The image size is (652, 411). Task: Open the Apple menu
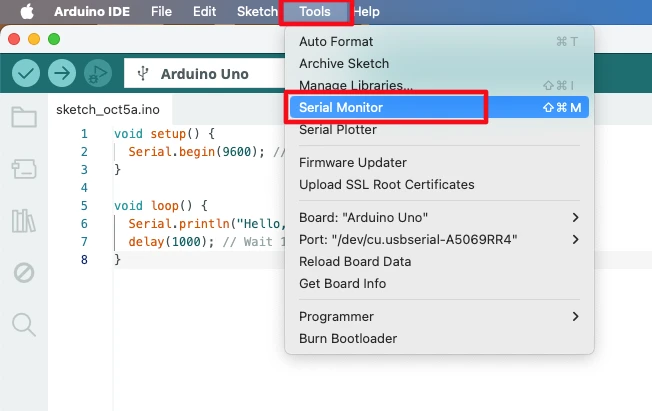[x=26, y=12]
